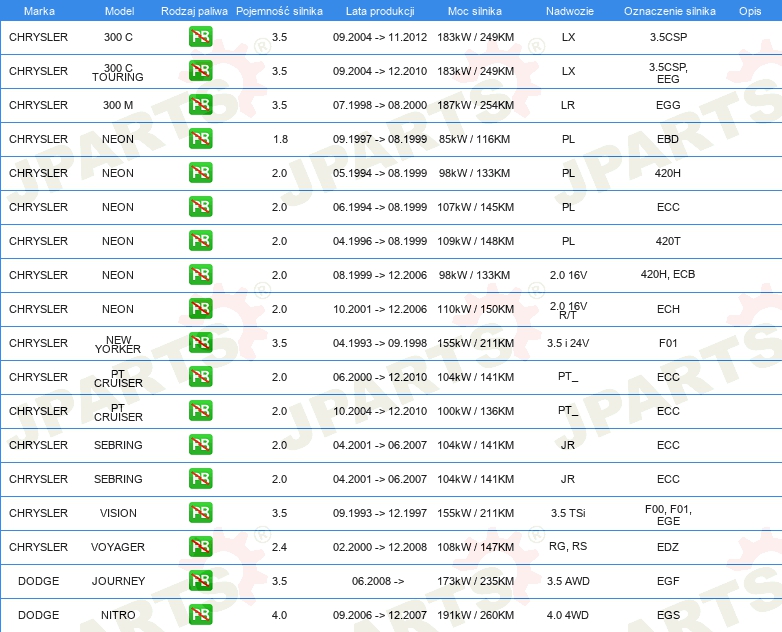
Task: Click fuel icon in the VOYAGER row
Action: click(x=200, y=546)
